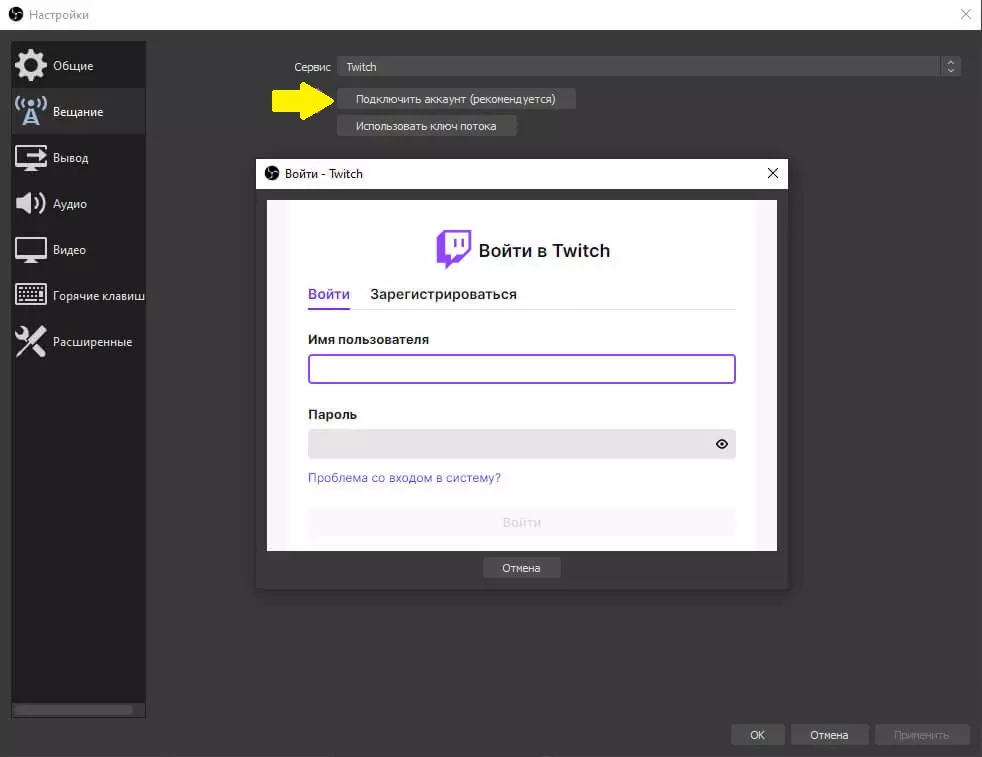Close the Войти - Twitch dialog
This screenshot has height=757, width=982.
coord(773,173)
